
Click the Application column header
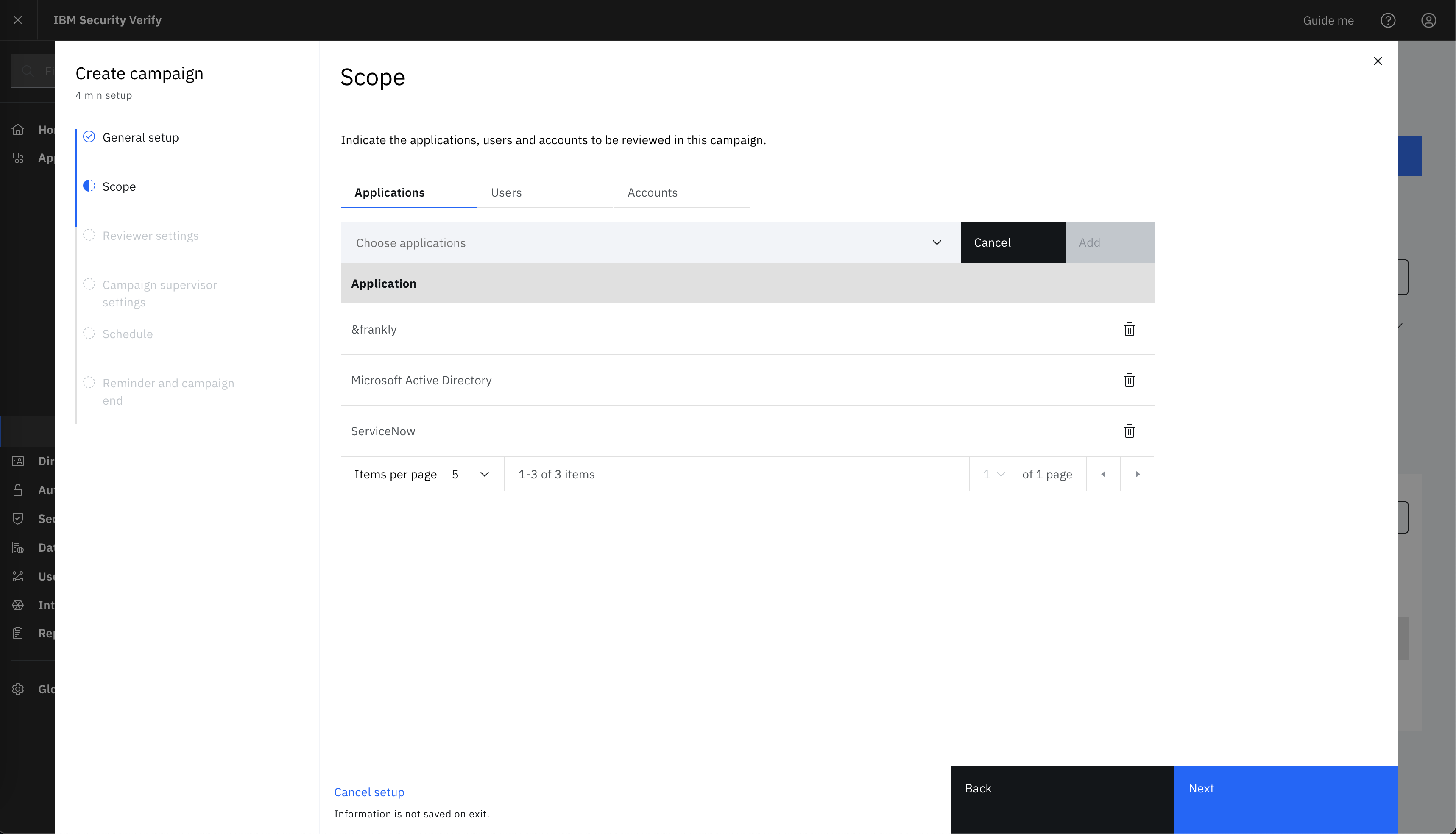pyautogui.click(x=383, y=284)
